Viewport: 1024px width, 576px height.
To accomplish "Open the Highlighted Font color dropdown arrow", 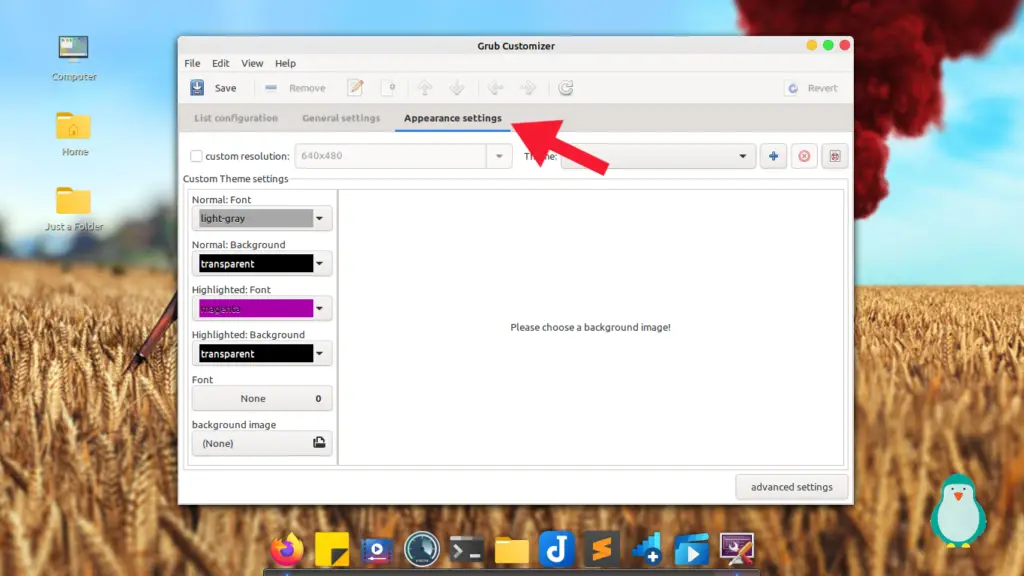I will tap(319, 308).
